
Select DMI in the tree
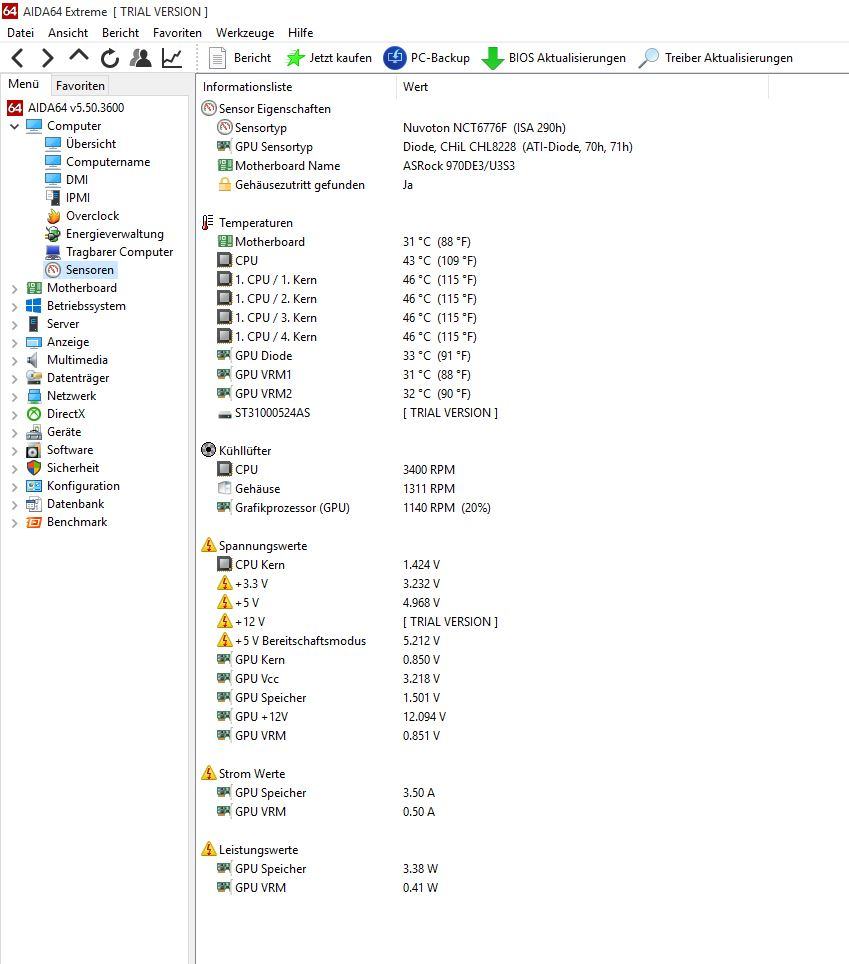(66, 180)
